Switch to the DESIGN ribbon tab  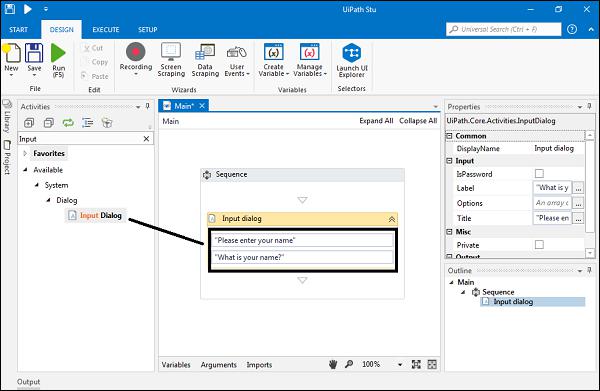point(61,29)
